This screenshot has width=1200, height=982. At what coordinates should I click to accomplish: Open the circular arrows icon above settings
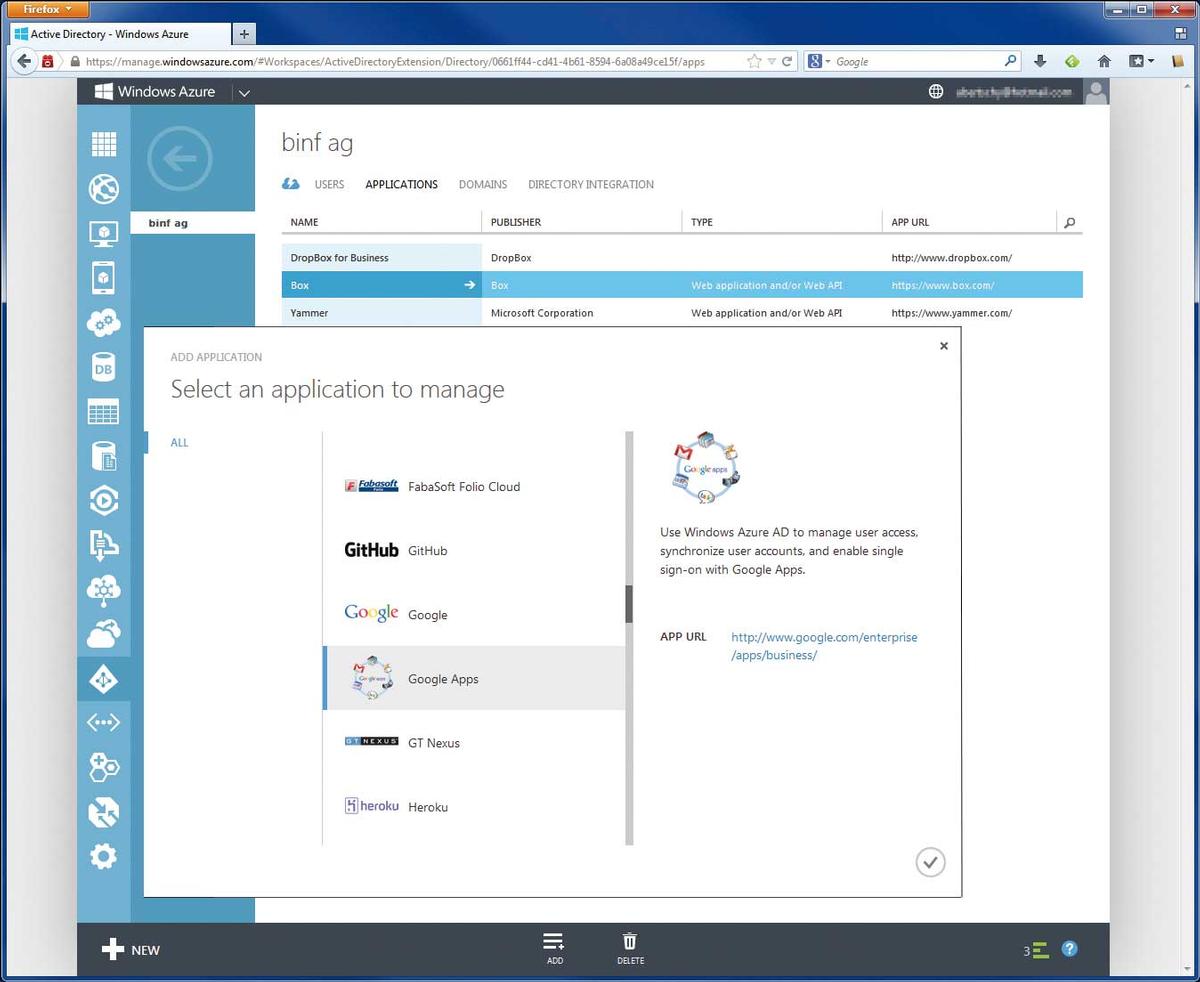[104, 811]
